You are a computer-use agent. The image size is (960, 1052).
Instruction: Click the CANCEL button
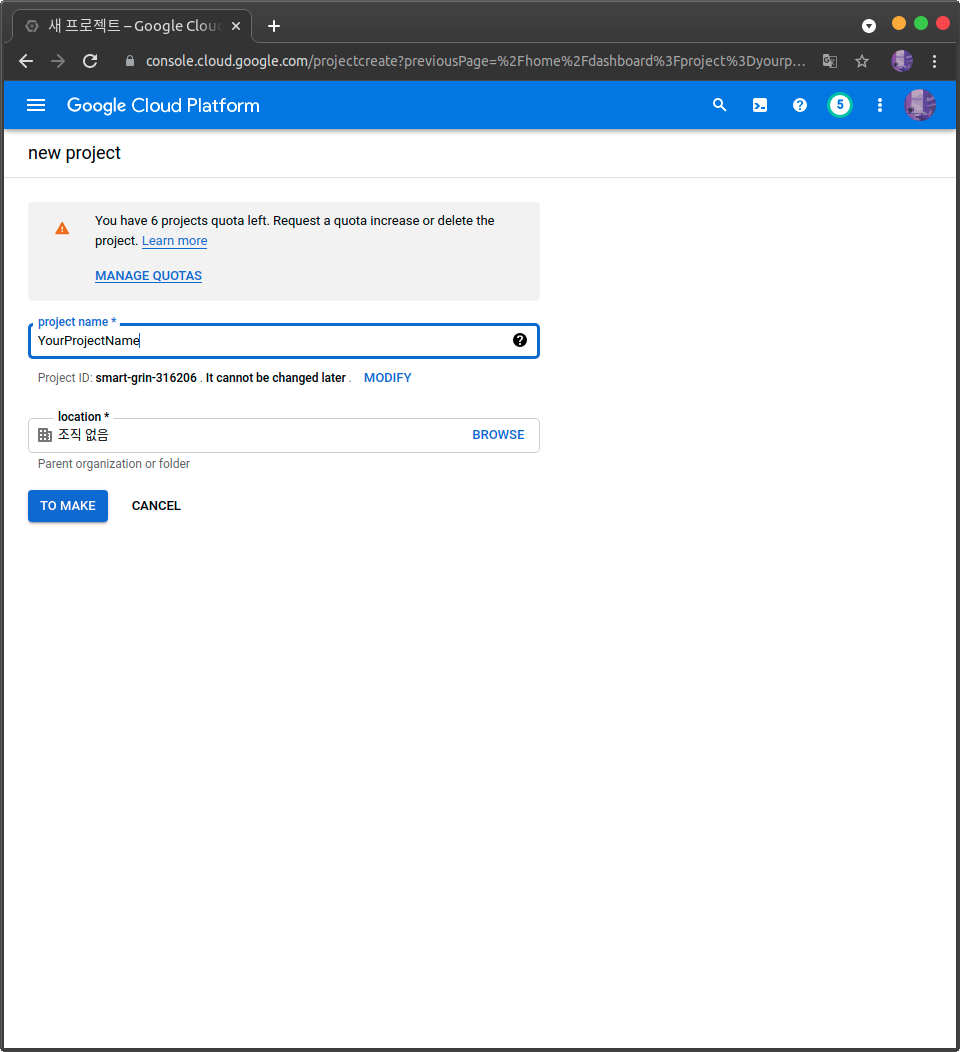pyautogui.click(x=156, y=506)
